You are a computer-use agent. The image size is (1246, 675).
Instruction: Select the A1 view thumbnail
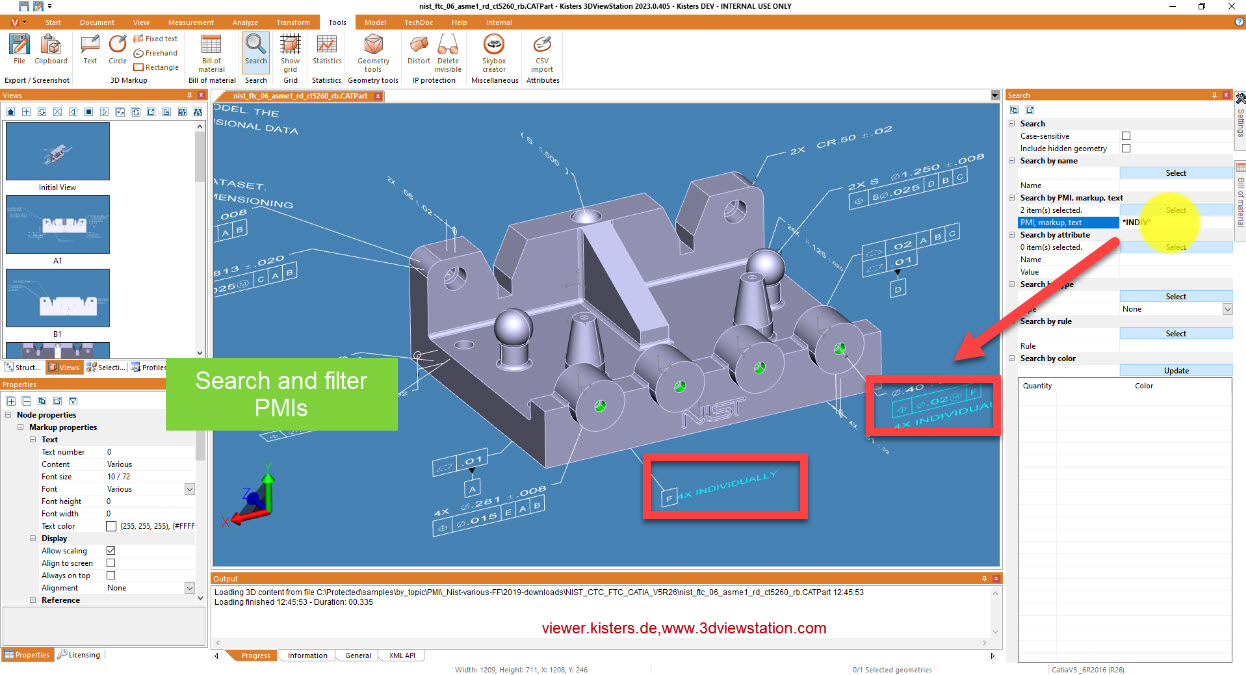click(x=57, y=225)
